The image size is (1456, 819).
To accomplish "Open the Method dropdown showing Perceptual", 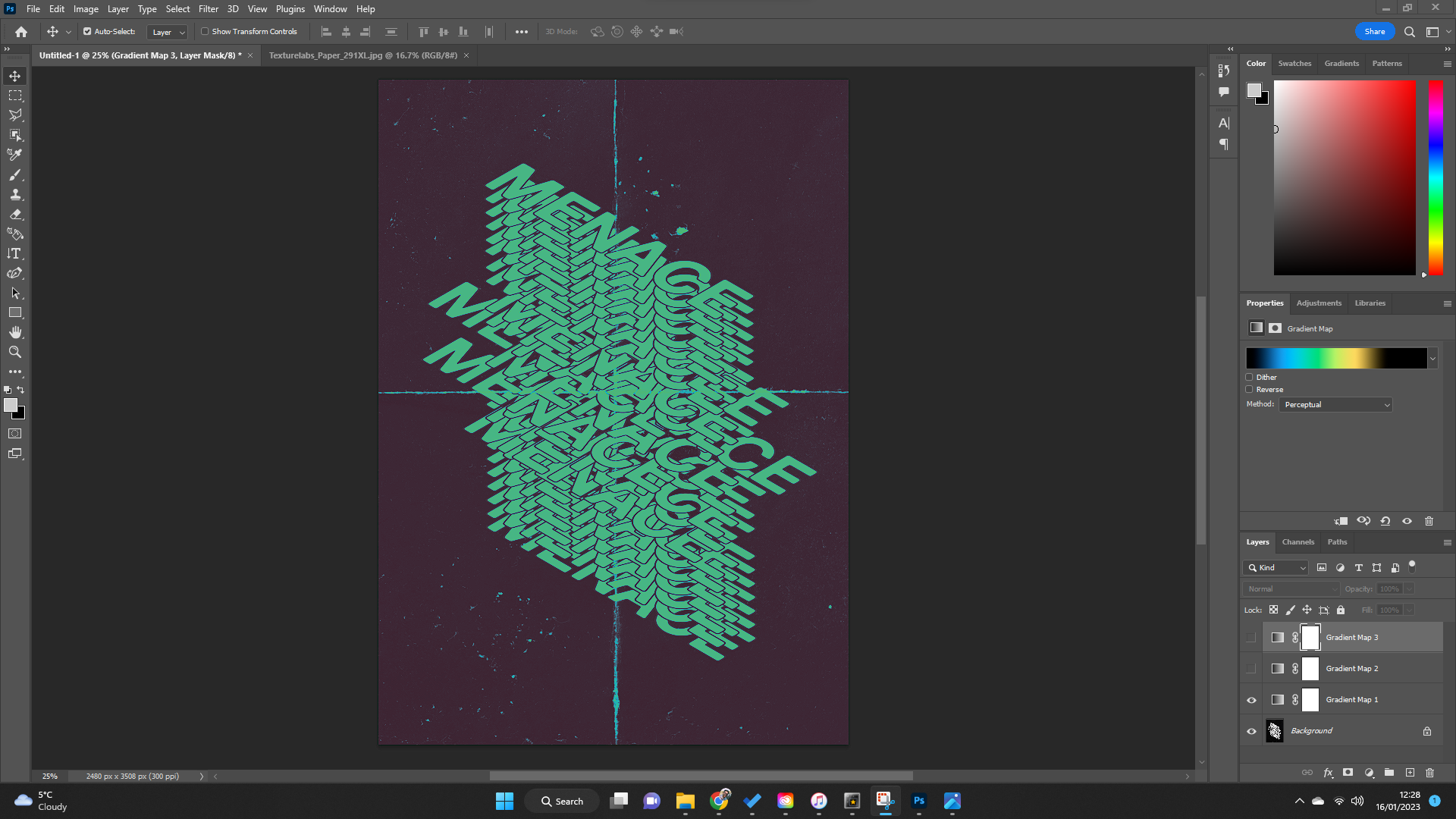I will [1335, 404].
